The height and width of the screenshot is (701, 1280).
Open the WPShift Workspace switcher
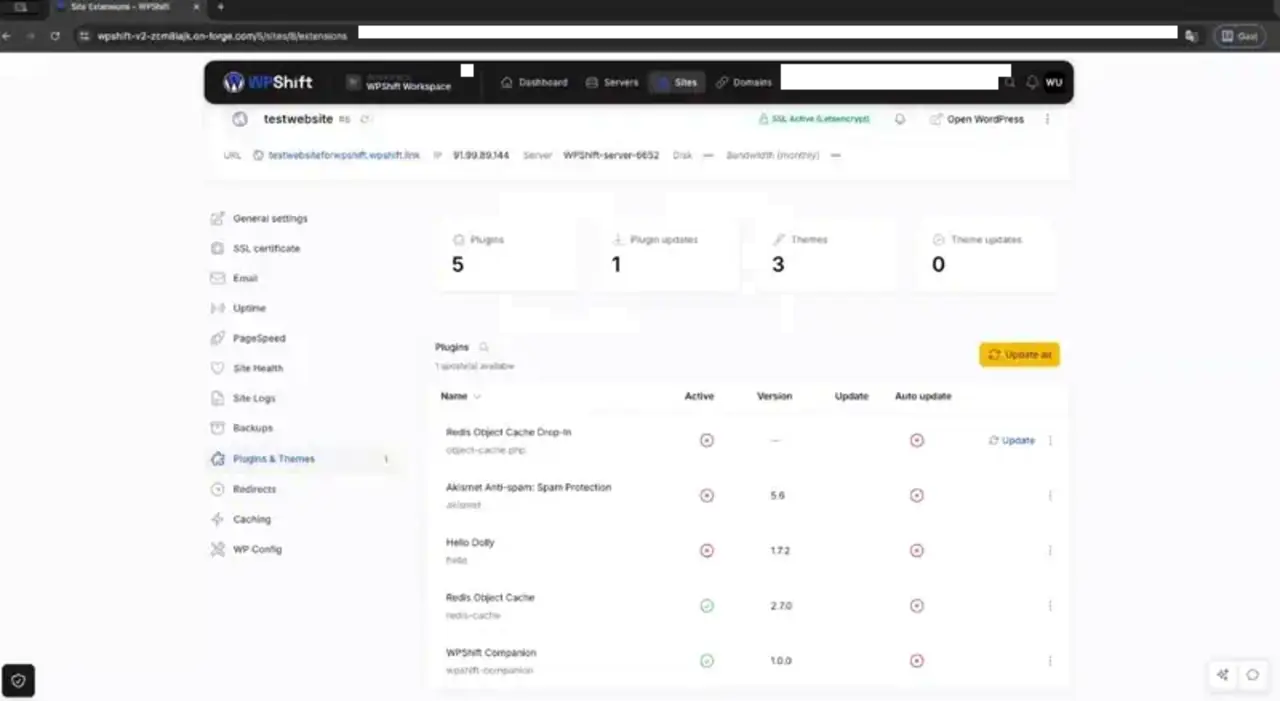pyautogui.click(x=400, y=83)
